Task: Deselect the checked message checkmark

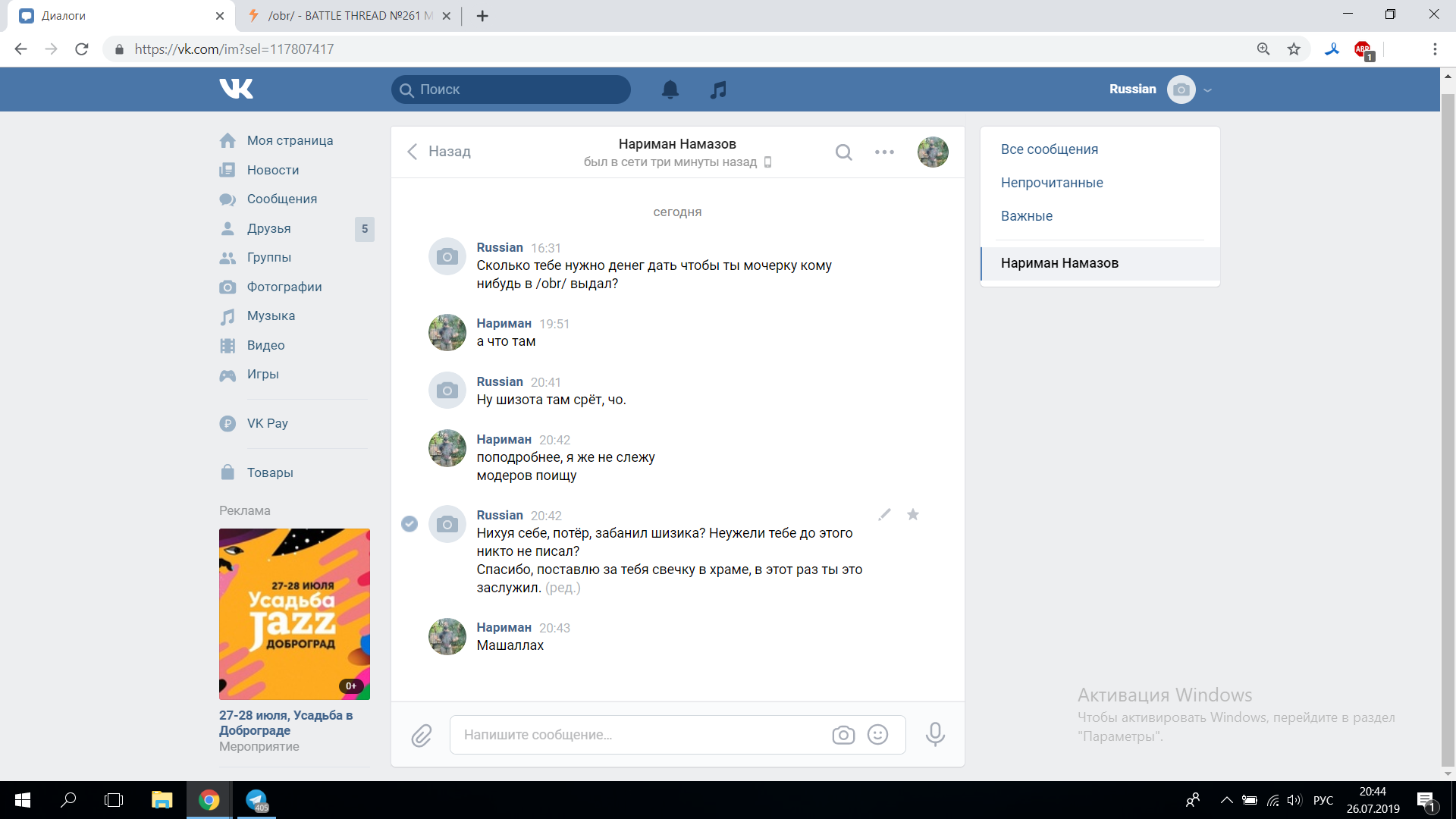Action: pyautogui.click(x=409, y=523)
